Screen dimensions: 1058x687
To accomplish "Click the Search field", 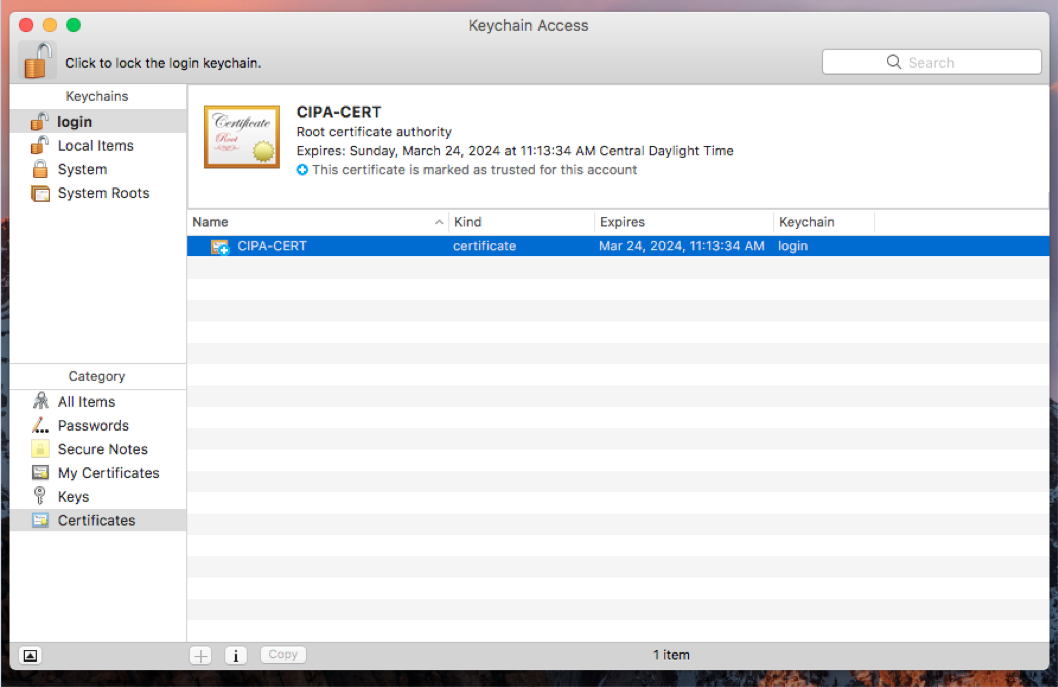I will tap(931, 62).
